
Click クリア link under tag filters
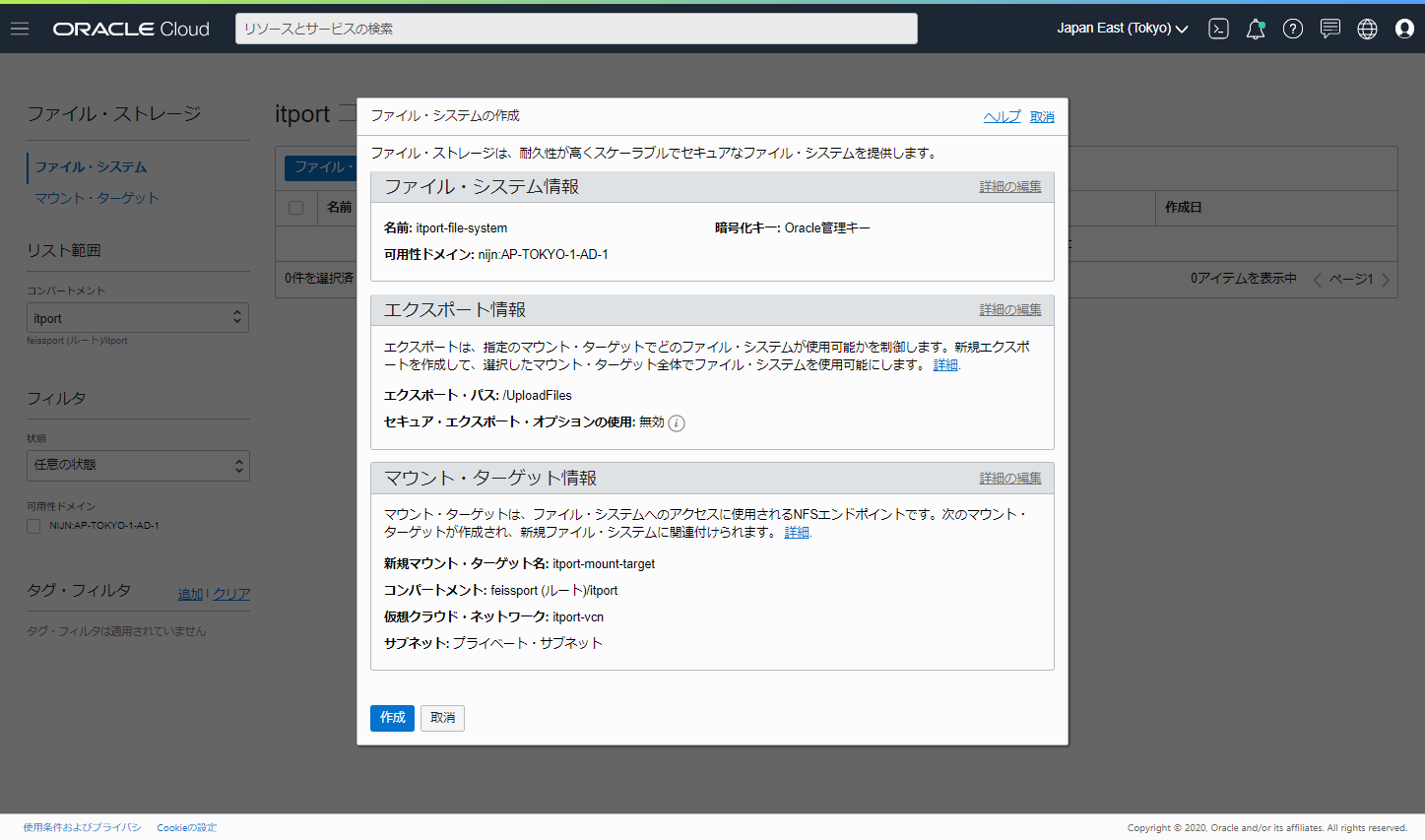click(x=231, y=594)
